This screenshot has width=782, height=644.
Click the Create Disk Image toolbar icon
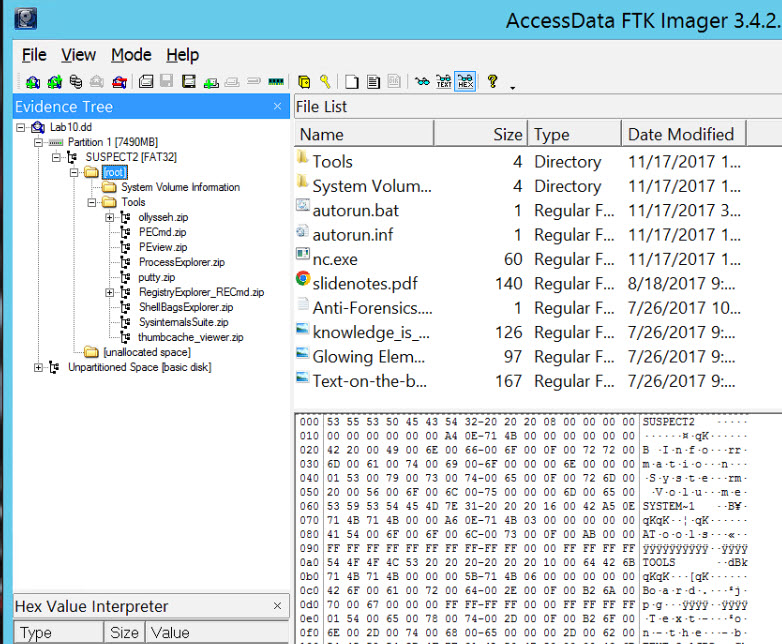coord(145,82)
